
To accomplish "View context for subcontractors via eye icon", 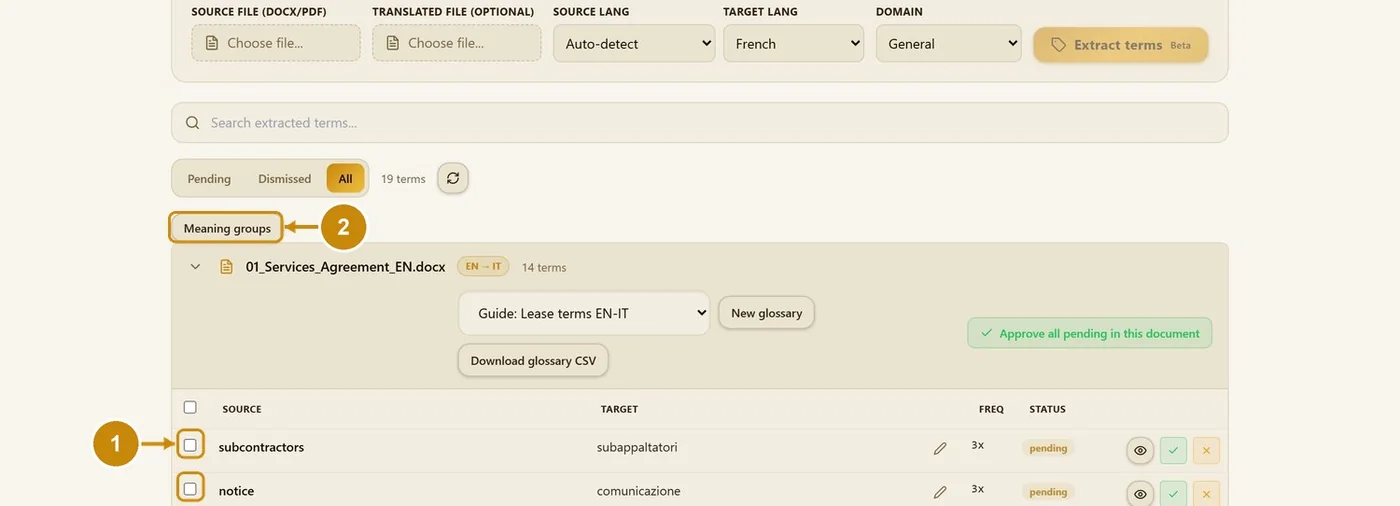I will [x=1140, y=450].
